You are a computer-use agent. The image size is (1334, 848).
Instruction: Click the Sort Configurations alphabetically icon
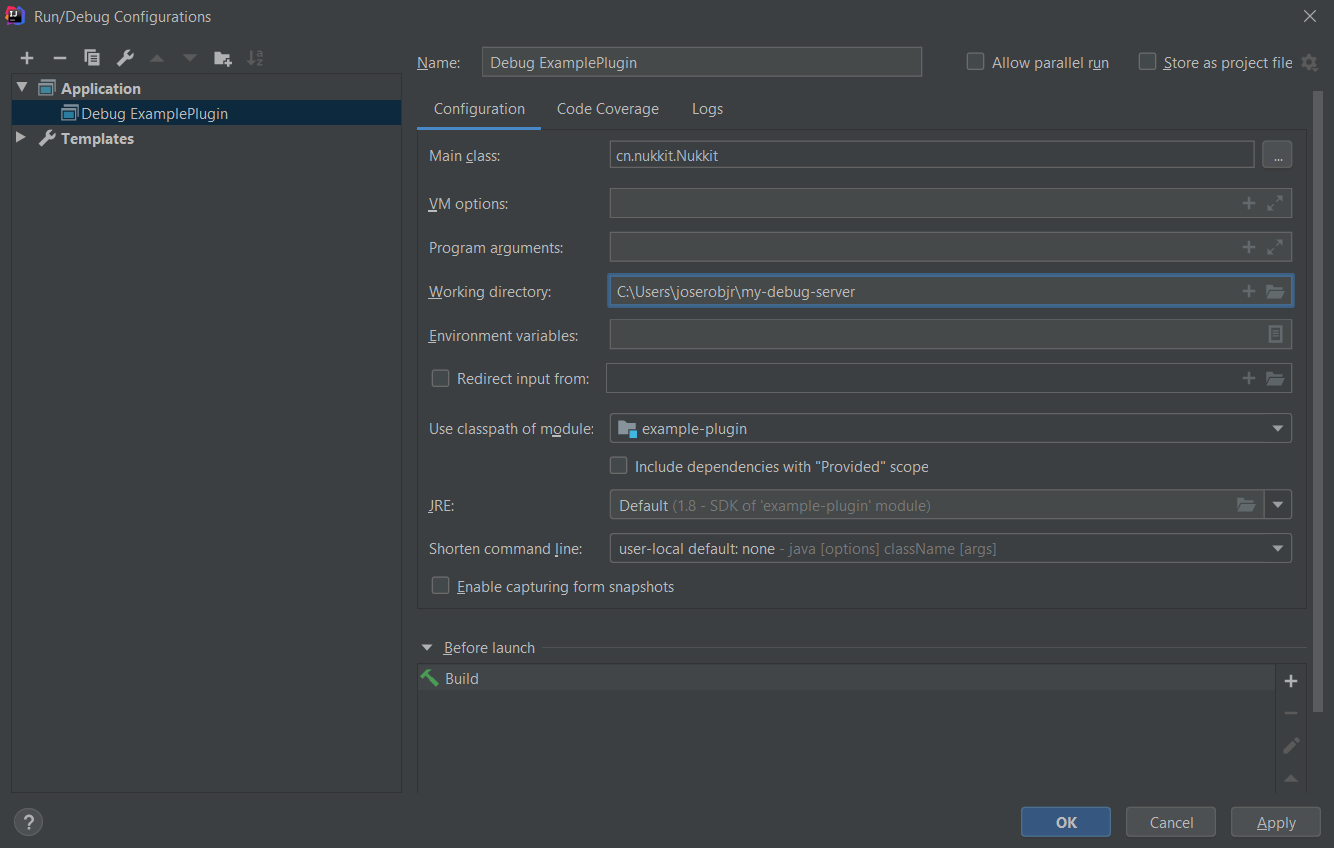coord(255,58)
